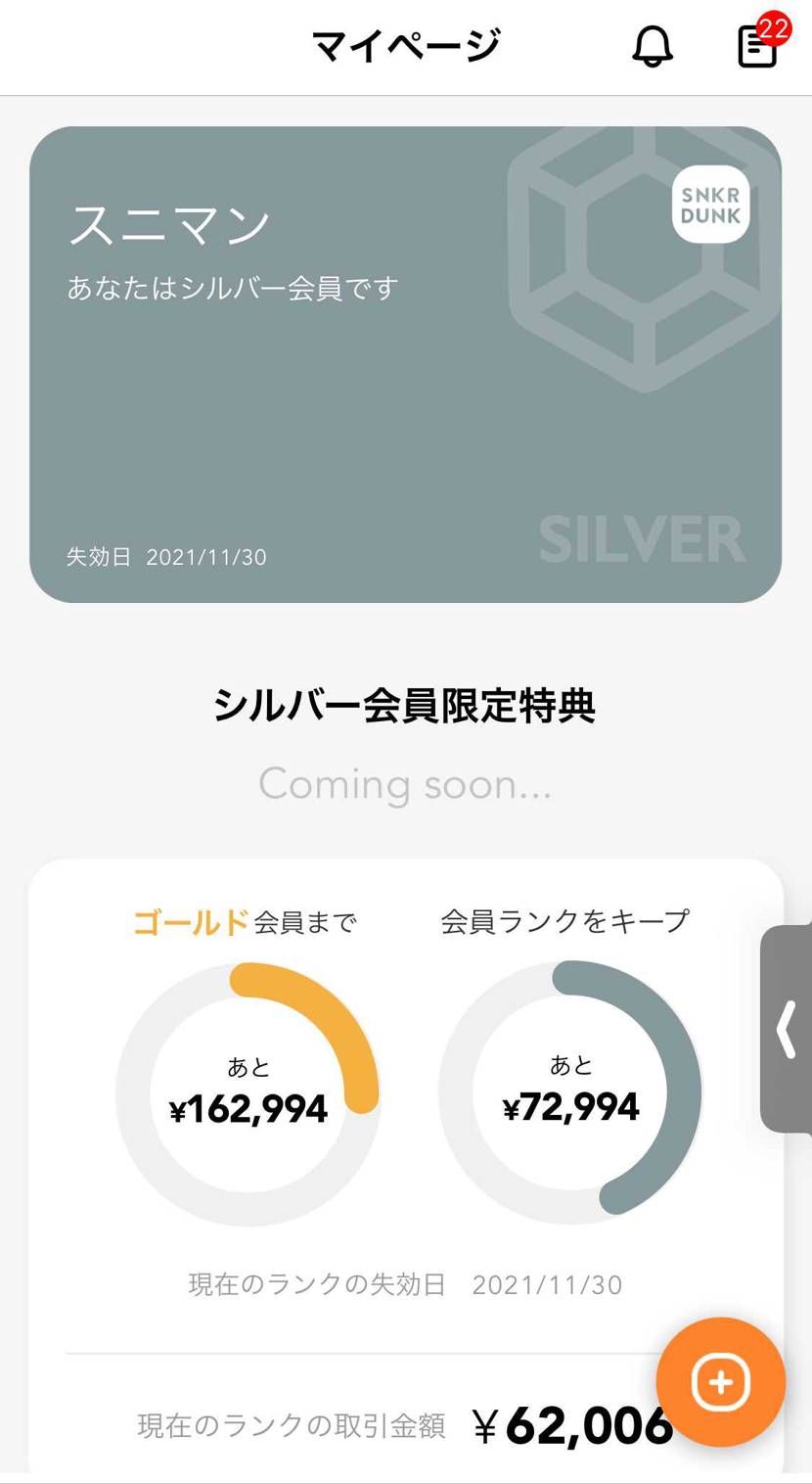Screen dimensions: 812x1484
Task: Select the silver membership card for スニマン
Action: point(405,364)
